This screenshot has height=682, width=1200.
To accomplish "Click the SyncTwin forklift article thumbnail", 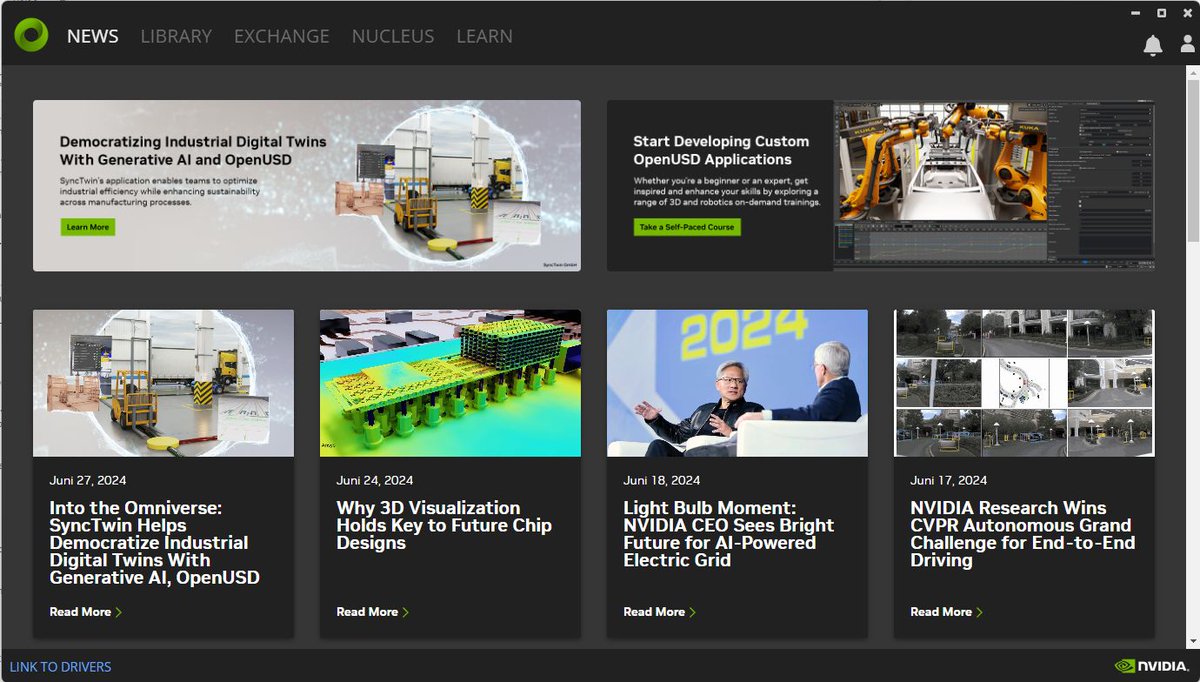I will click(163, 383).
